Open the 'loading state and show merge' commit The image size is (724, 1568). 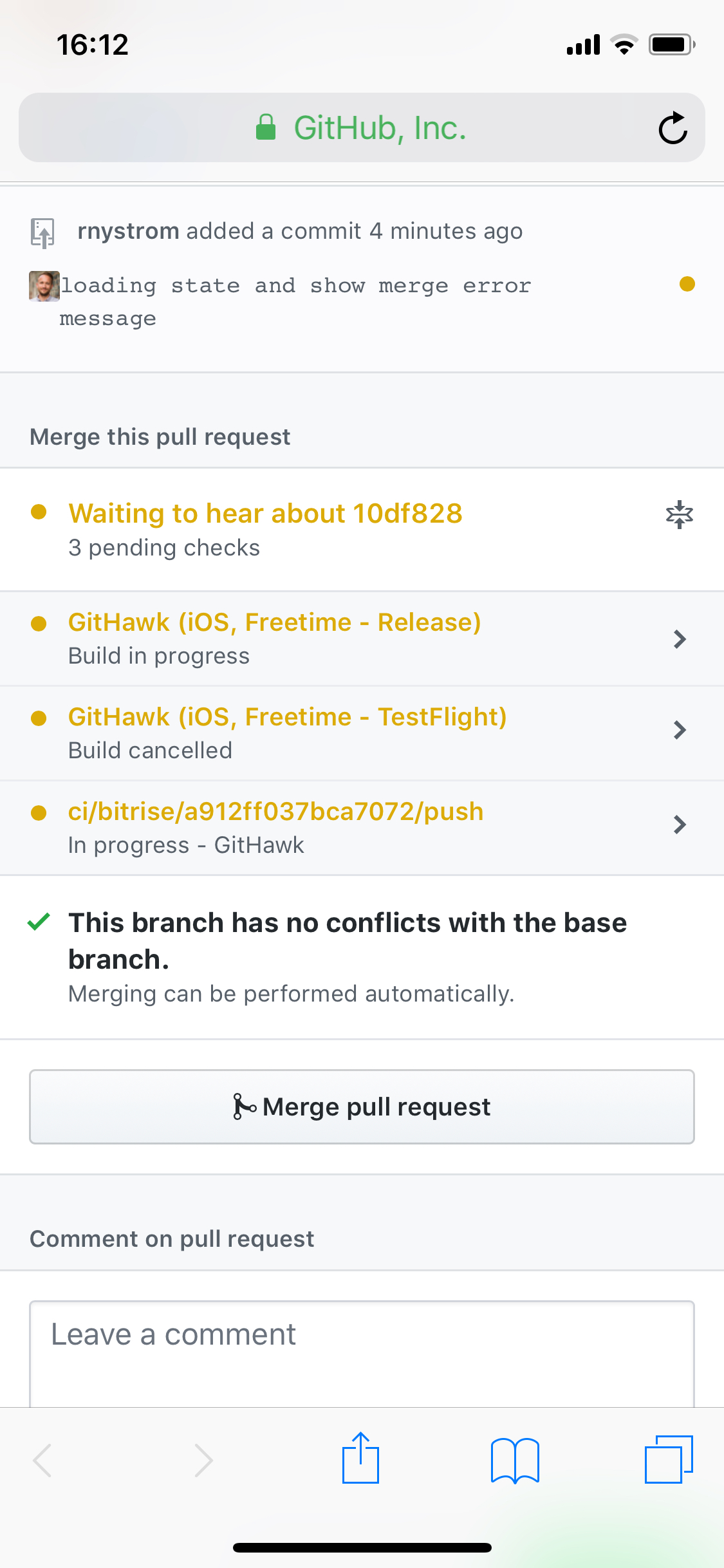(295, 286)
